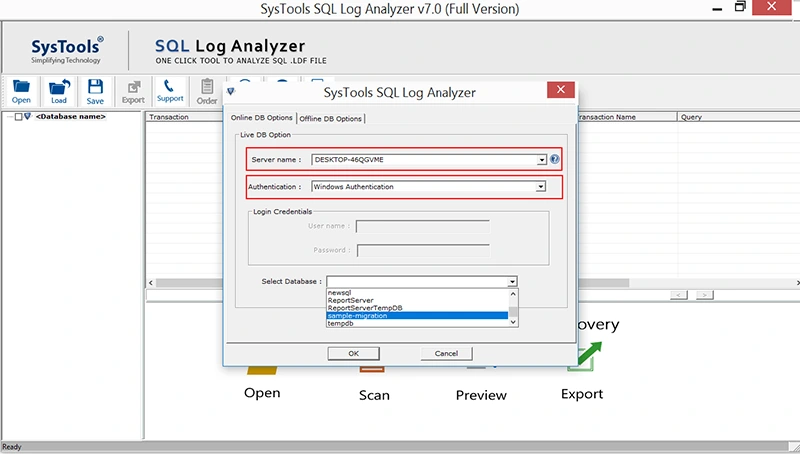The width and height of the screenshot is (800, 454).
Task: Click the database list scrollbar down arrow
Action: [x=513, y=322]
